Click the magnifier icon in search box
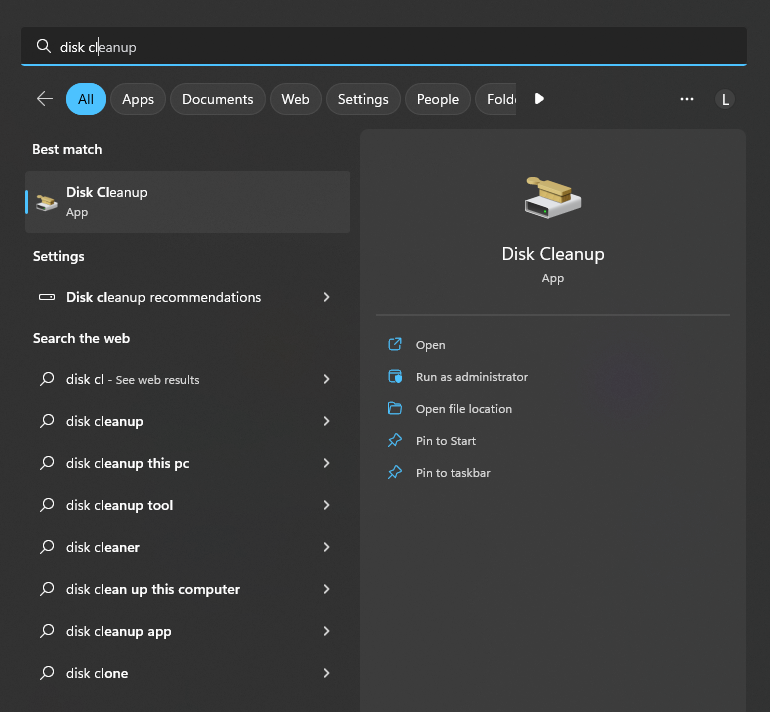Screen dimensions: 770x712 (44, 46)
